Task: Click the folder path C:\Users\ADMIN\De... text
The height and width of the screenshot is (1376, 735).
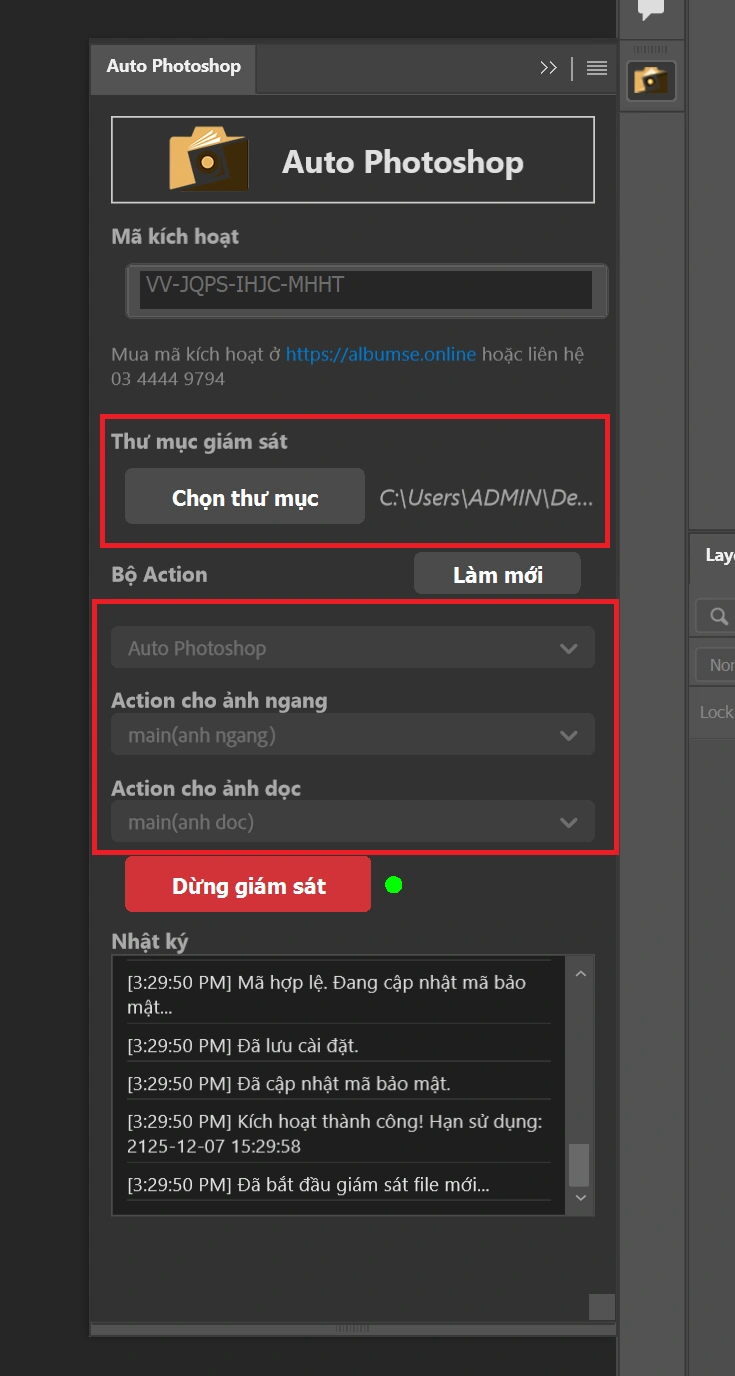Action: coord(486,497)
